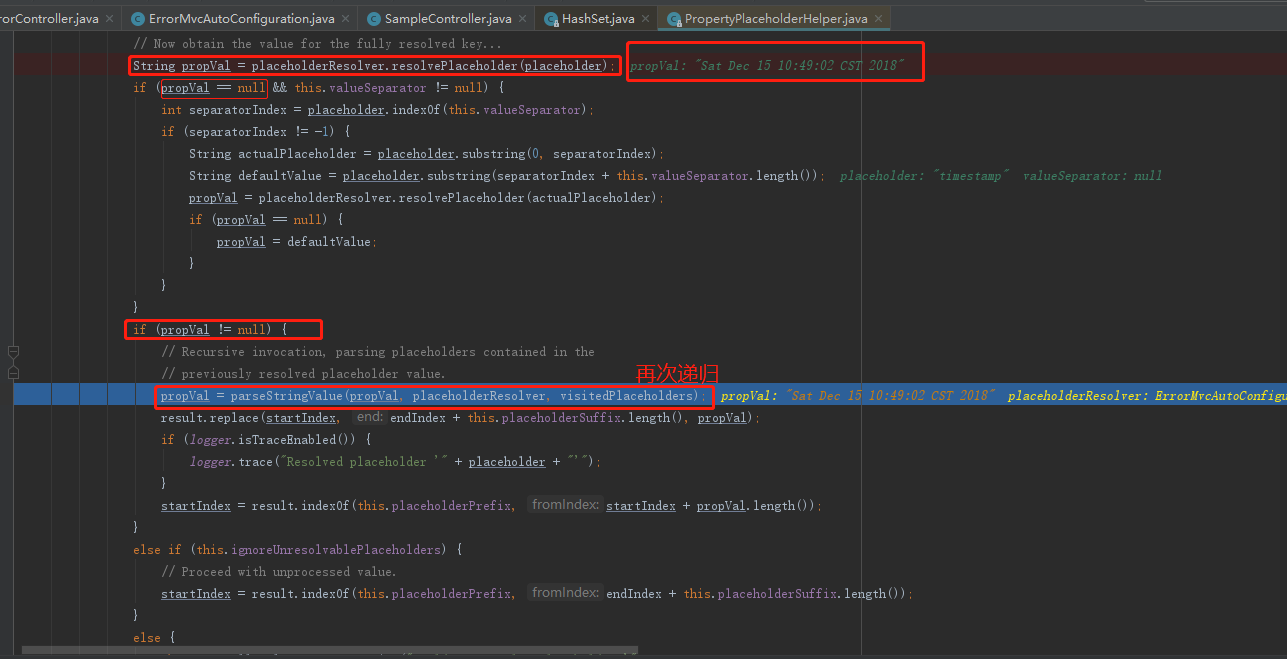The image size is (1287, 659).
Task: Close the HashSet.java tab
Action: click(x=646, y=18)
